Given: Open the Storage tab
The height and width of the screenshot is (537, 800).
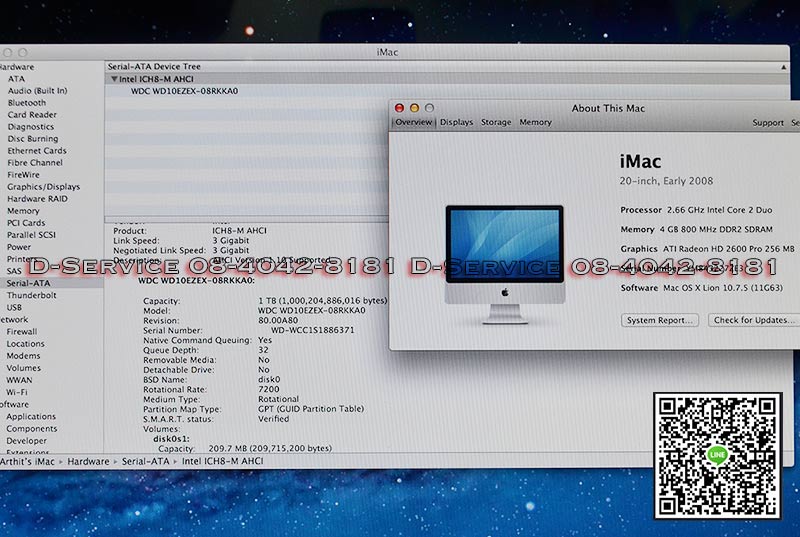Looking at the screenshot, I should 496,122.
